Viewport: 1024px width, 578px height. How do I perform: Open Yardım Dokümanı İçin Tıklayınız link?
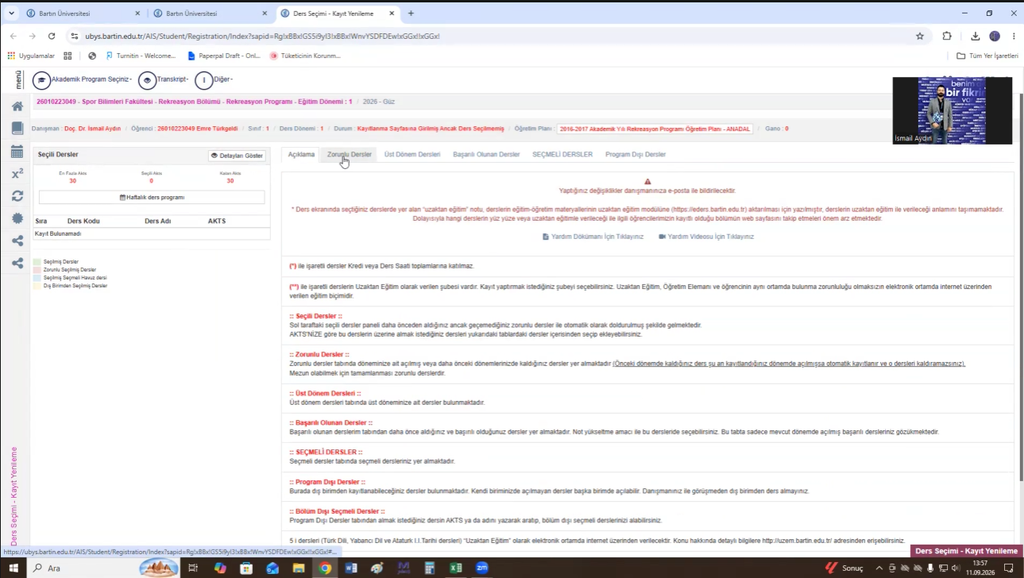[x=593, y=236]
